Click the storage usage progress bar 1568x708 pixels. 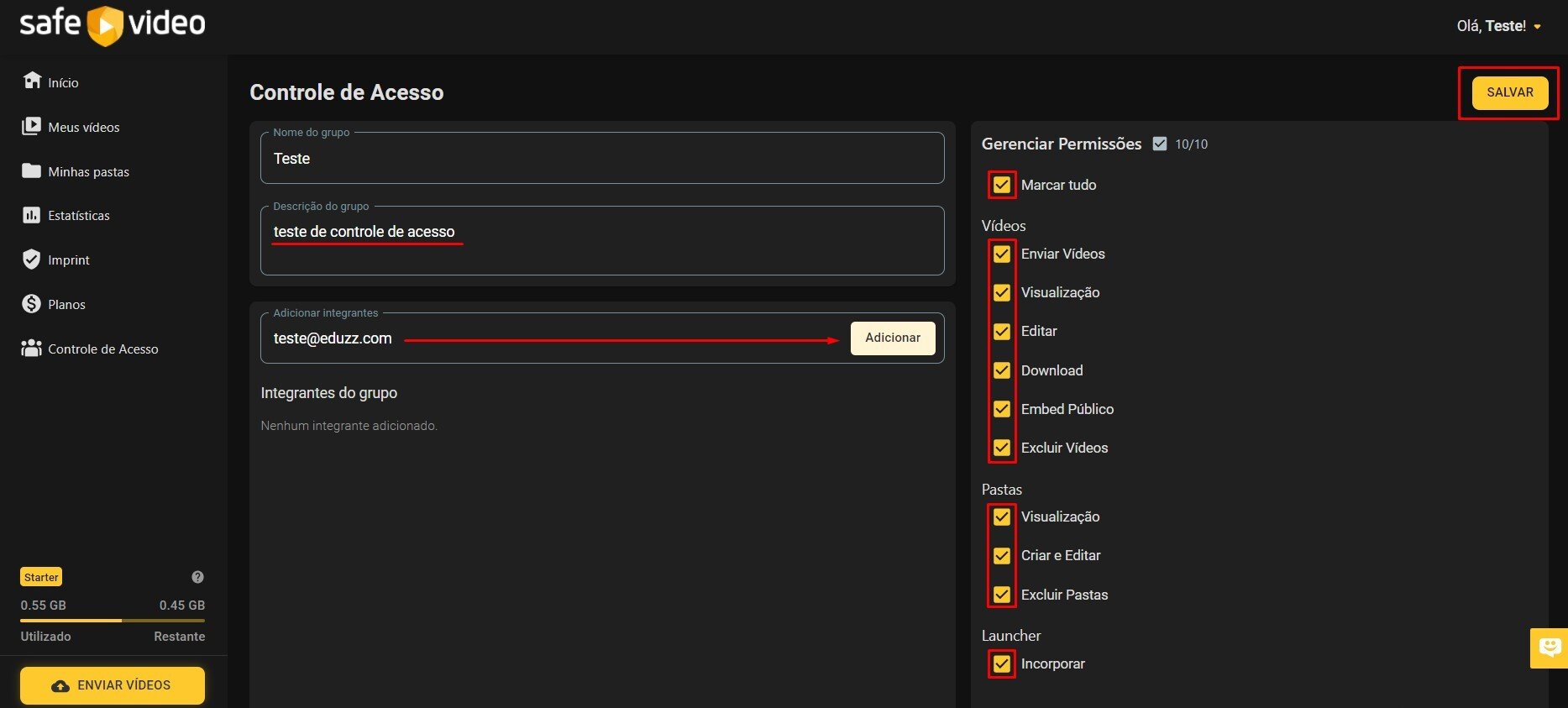click(x=113, y=621)
